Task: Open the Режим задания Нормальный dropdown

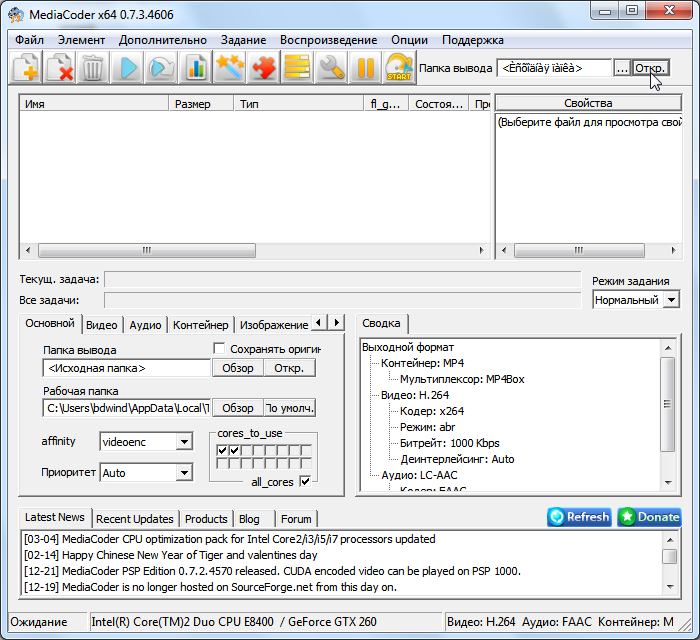Action: point(671,300)
